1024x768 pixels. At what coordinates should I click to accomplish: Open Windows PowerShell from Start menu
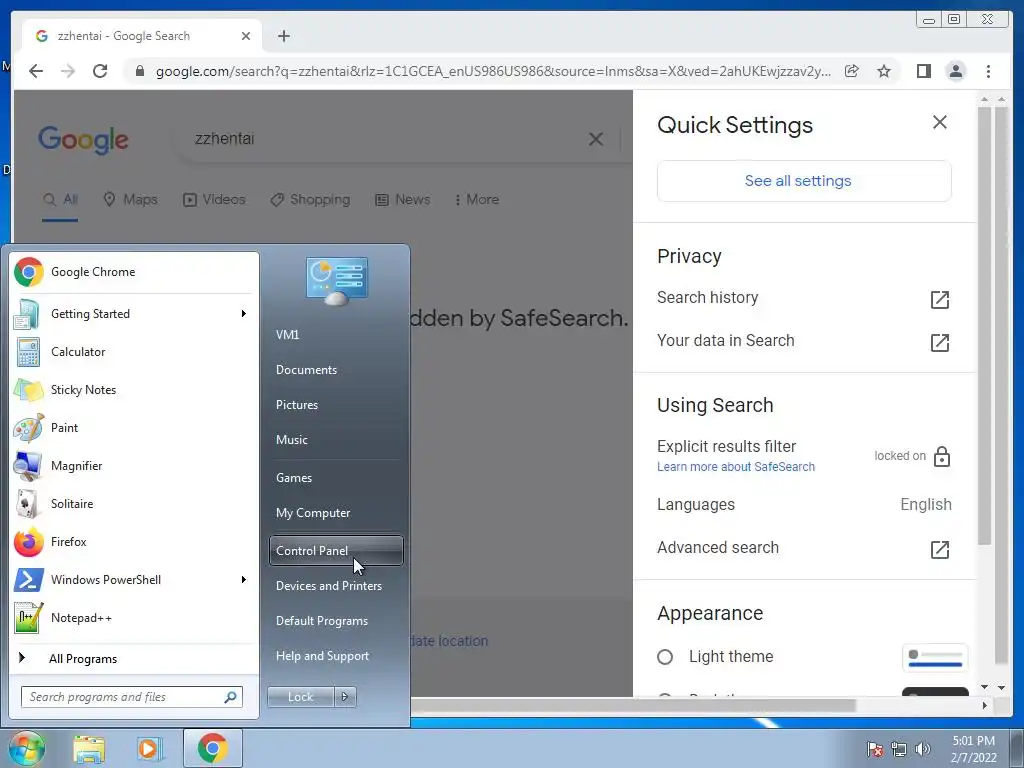click(x=134, y=580)
